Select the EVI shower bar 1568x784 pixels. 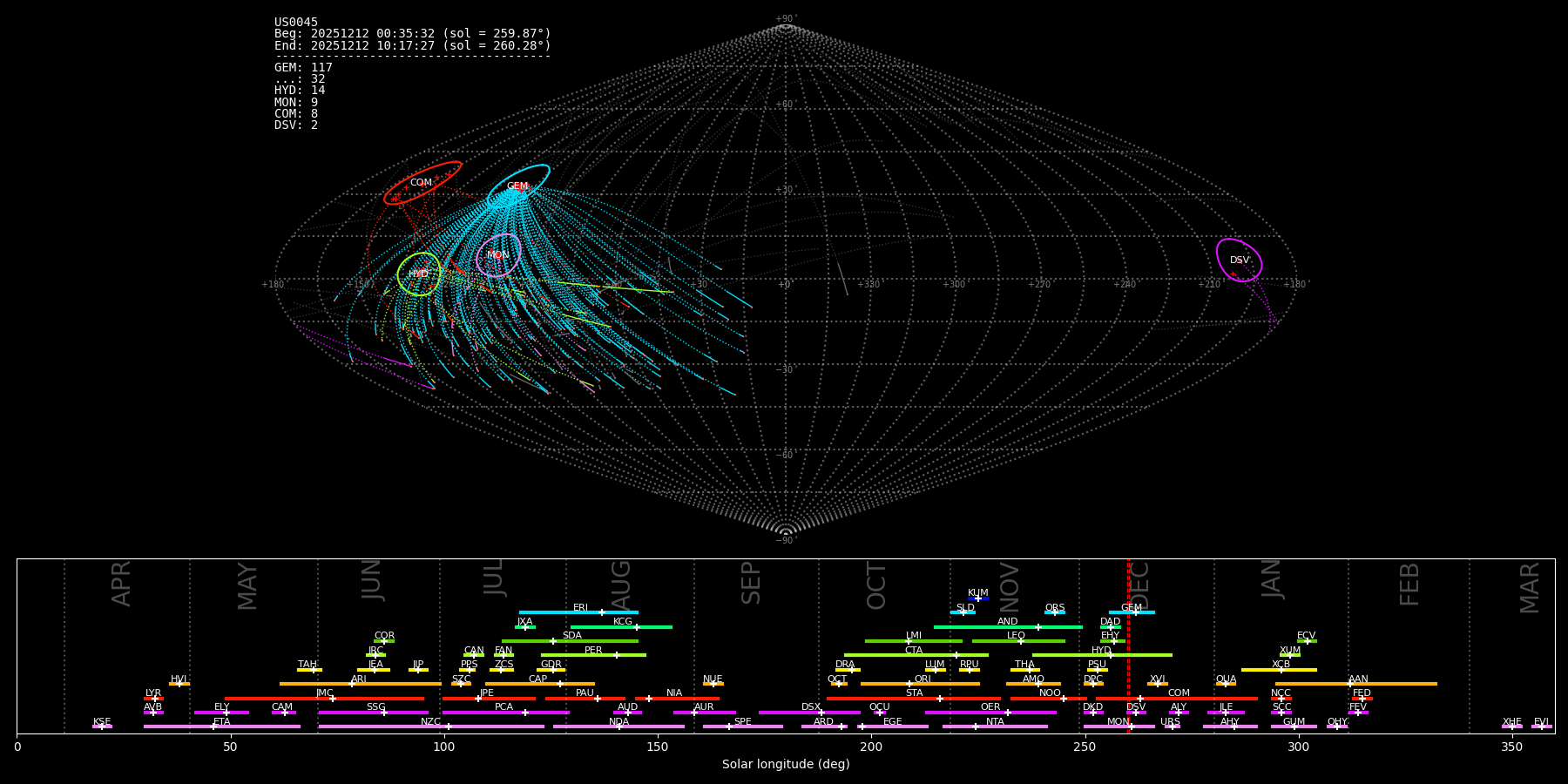(1541, 727)
